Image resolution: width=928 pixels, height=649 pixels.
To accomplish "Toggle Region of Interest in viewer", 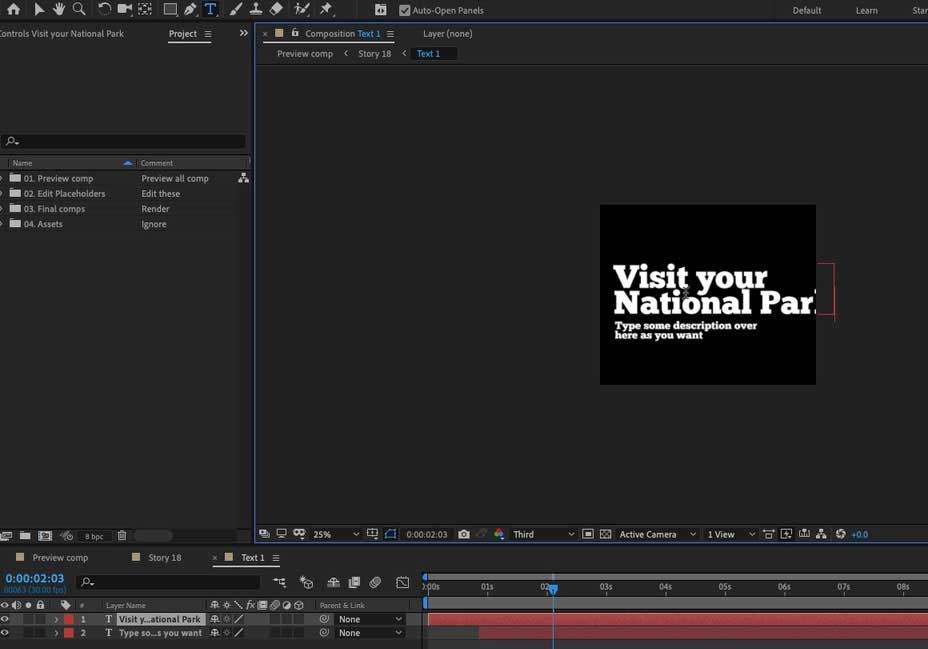I will 588,534.
